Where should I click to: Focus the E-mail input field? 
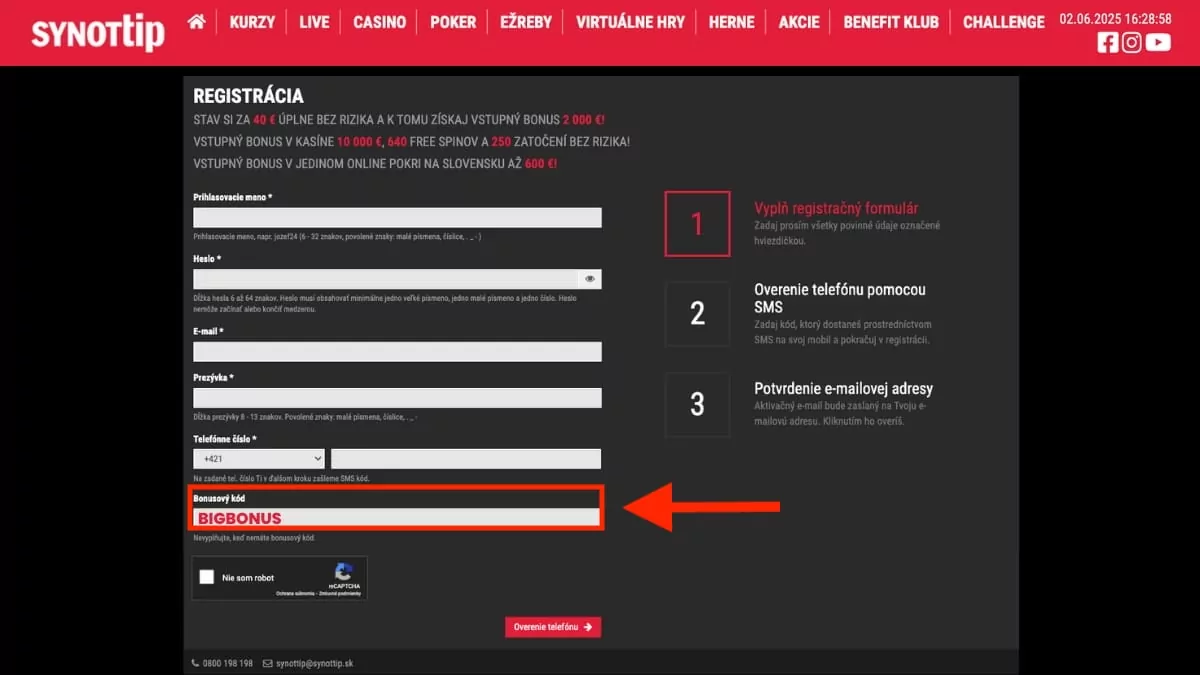point(397,351)
